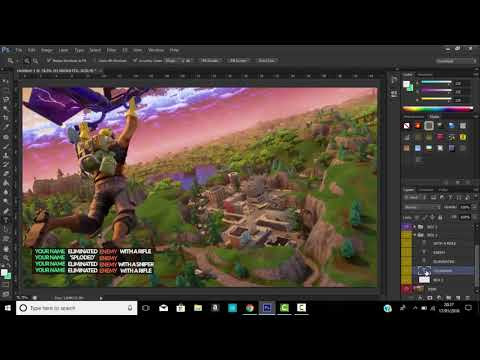Image resolution: width=480 pixels, height=360 pixels.
Task: Switch to the Channels tab
Action: (x=426, y=190)
